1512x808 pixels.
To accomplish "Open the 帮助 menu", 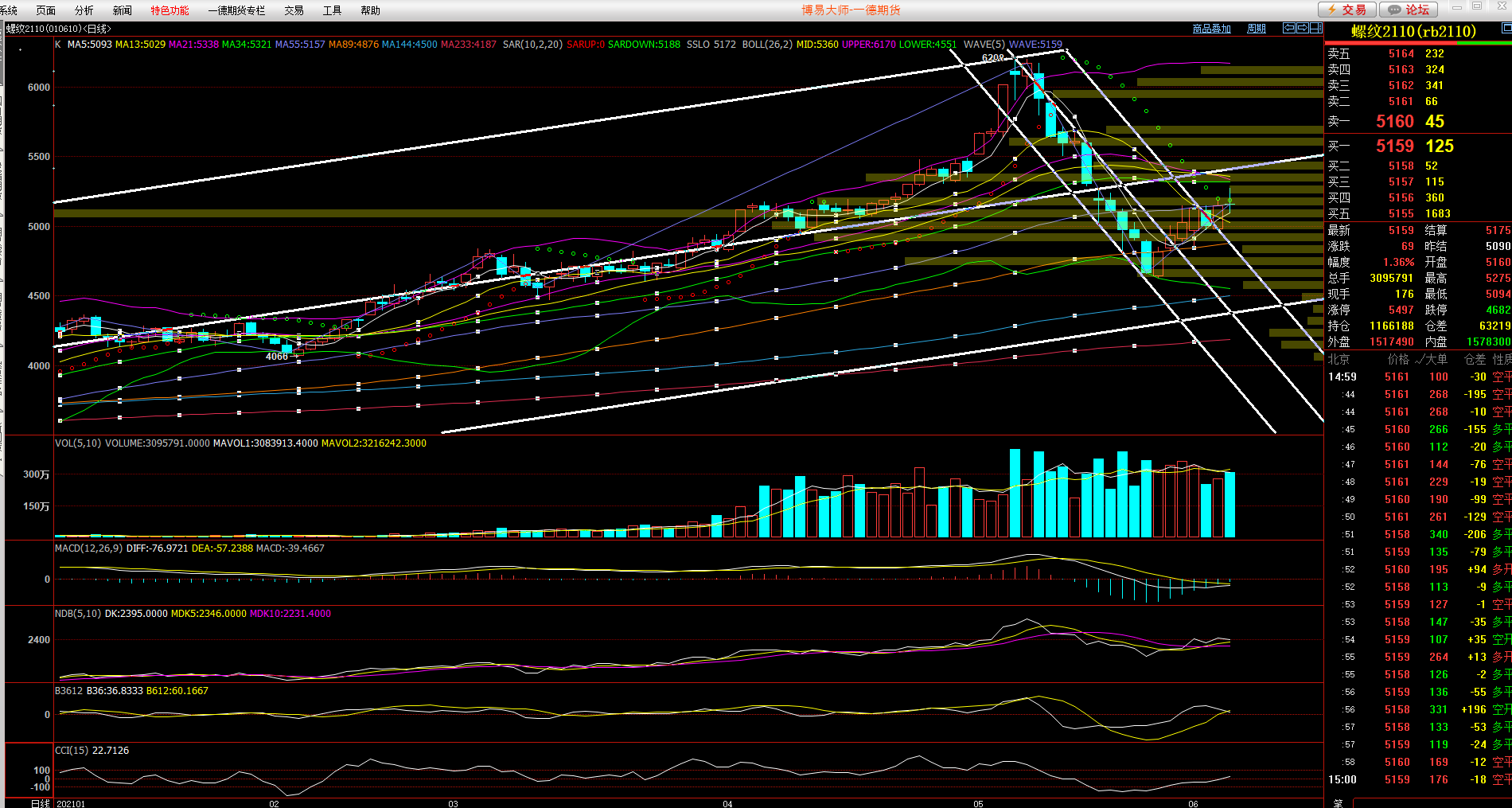I will (x=370, y=10).
